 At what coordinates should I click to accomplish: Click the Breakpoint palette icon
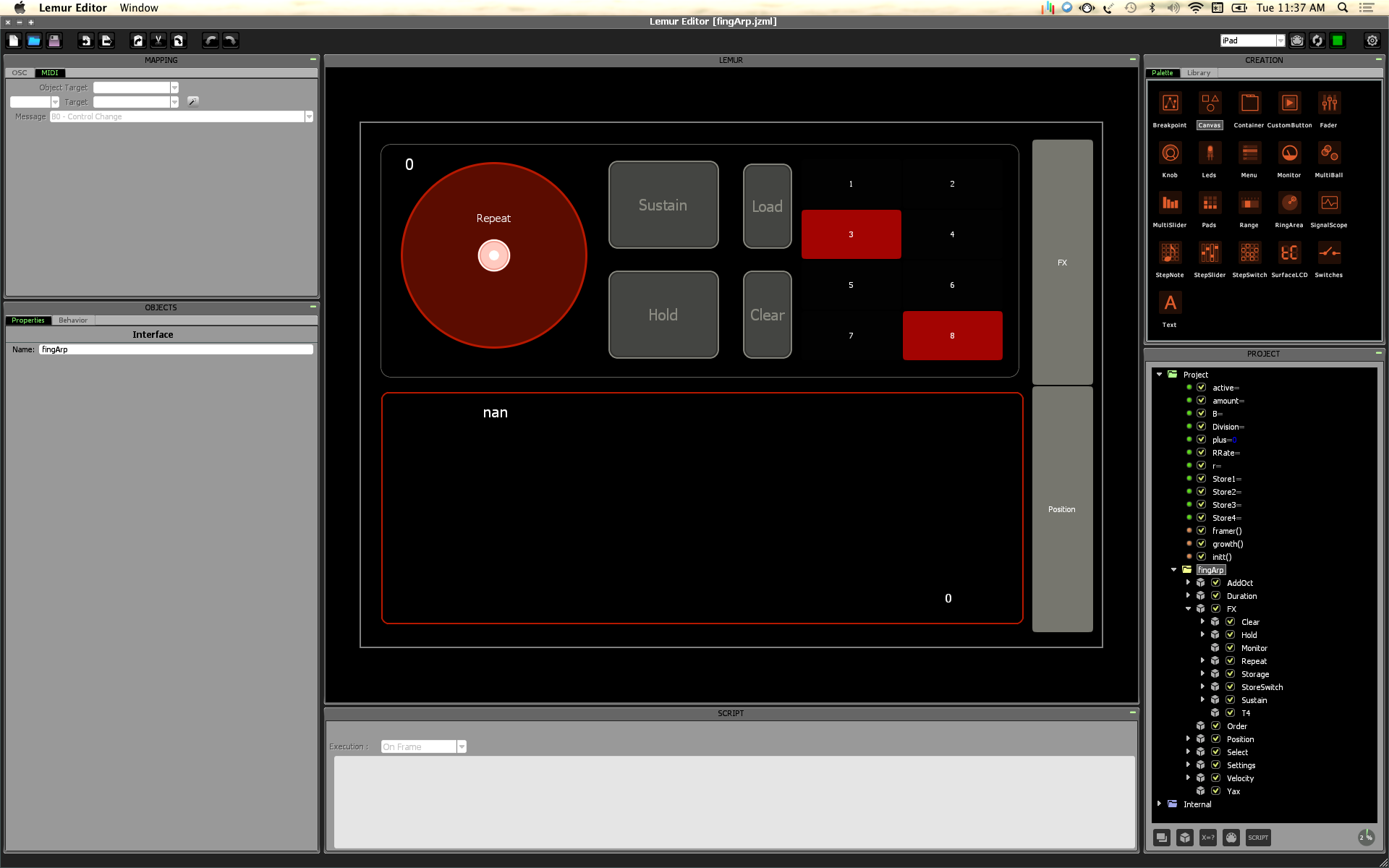coord(1170,103)
